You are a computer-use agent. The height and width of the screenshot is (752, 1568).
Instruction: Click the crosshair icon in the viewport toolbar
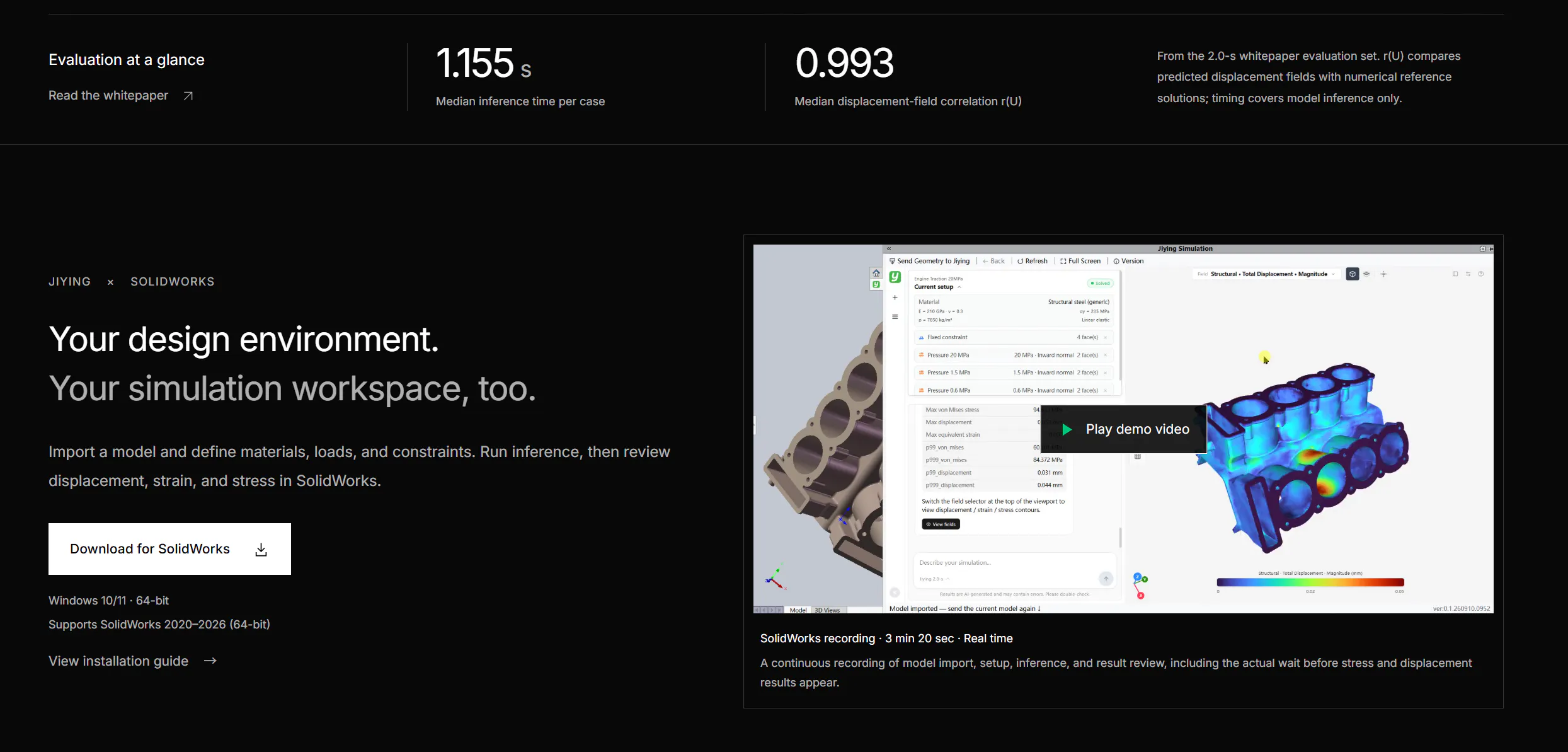click(1383, 274)
